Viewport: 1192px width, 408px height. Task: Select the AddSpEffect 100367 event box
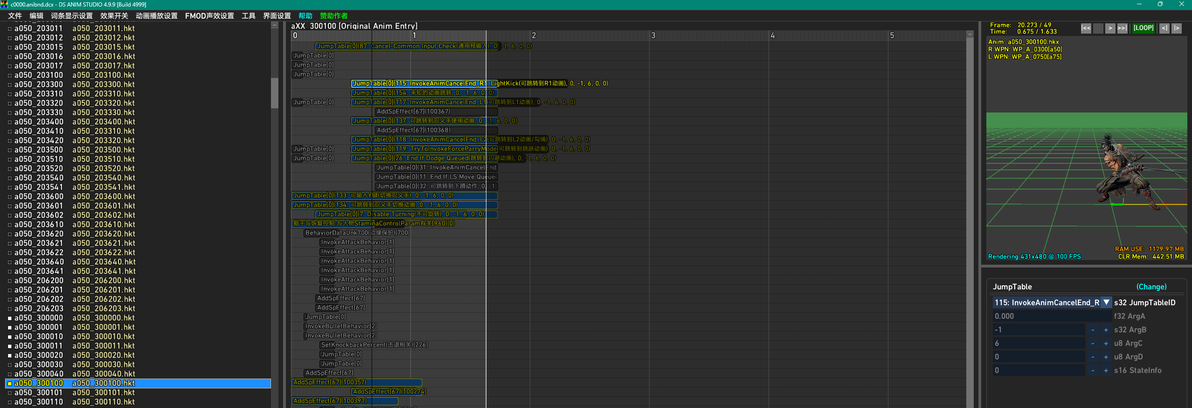point(436,112)
